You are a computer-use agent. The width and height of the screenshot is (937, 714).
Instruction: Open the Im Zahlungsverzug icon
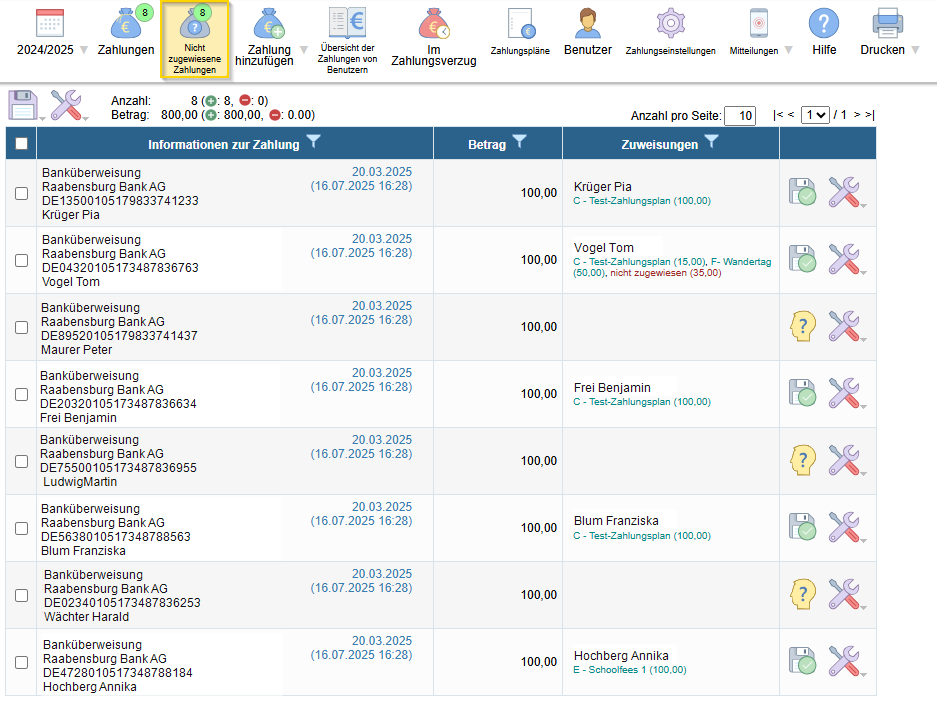(x=434, y=24)
